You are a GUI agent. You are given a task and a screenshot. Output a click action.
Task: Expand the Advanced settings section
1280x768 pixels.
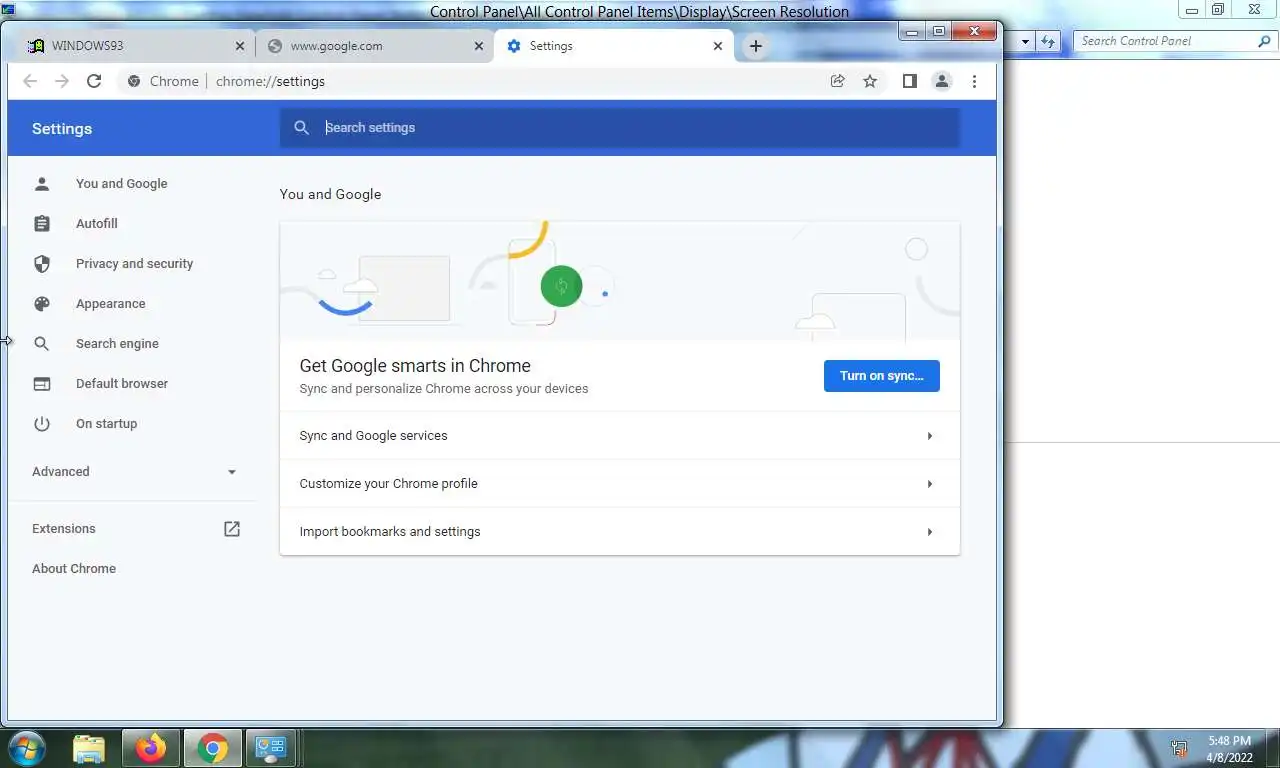point(134,472)
